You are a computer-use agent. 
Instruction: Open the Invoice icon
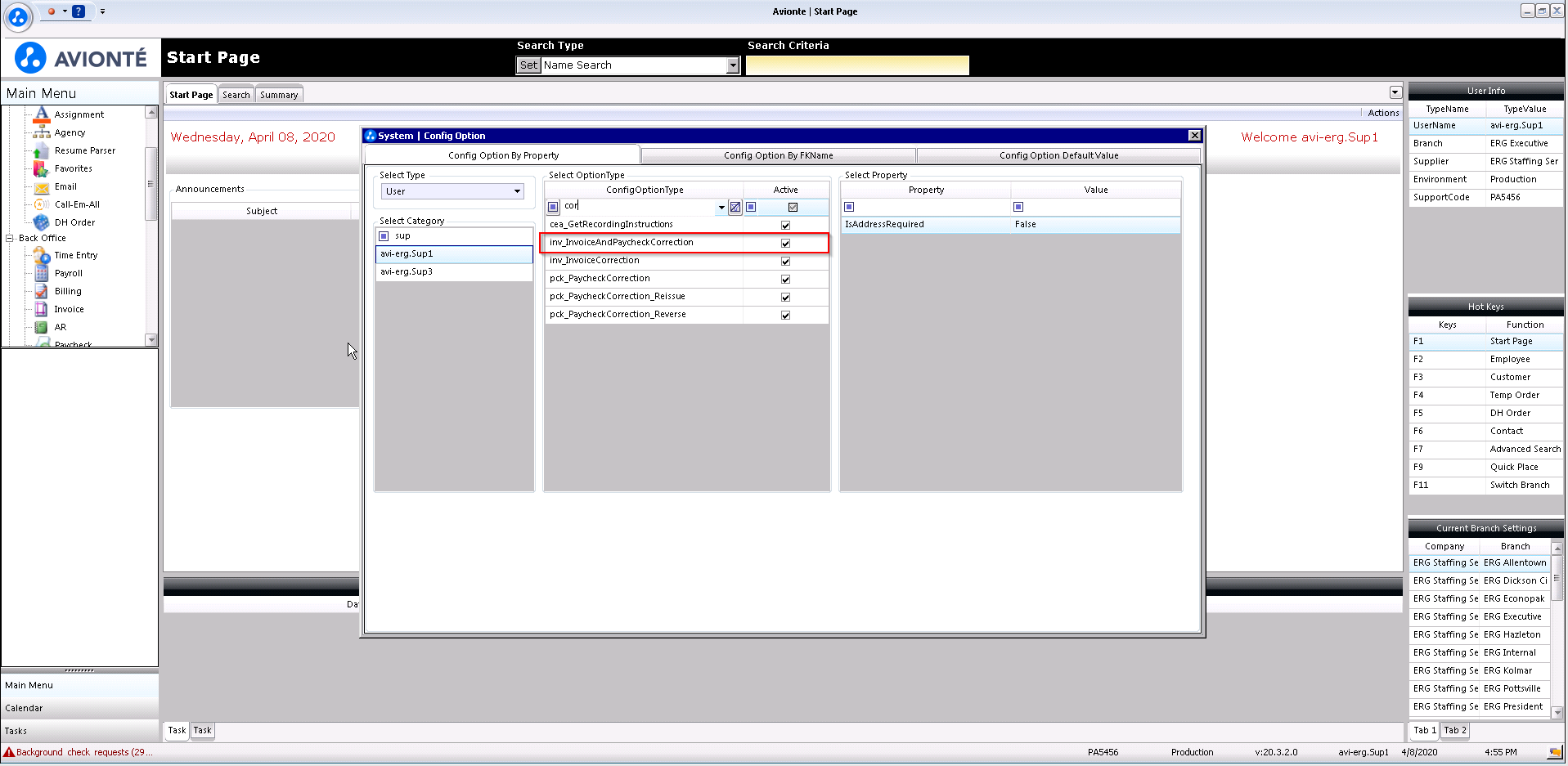click(x=42, y=309)
